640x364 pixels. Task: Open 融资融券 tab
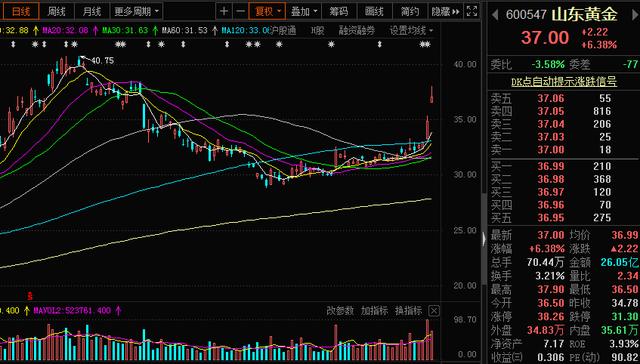coord(356,31)
